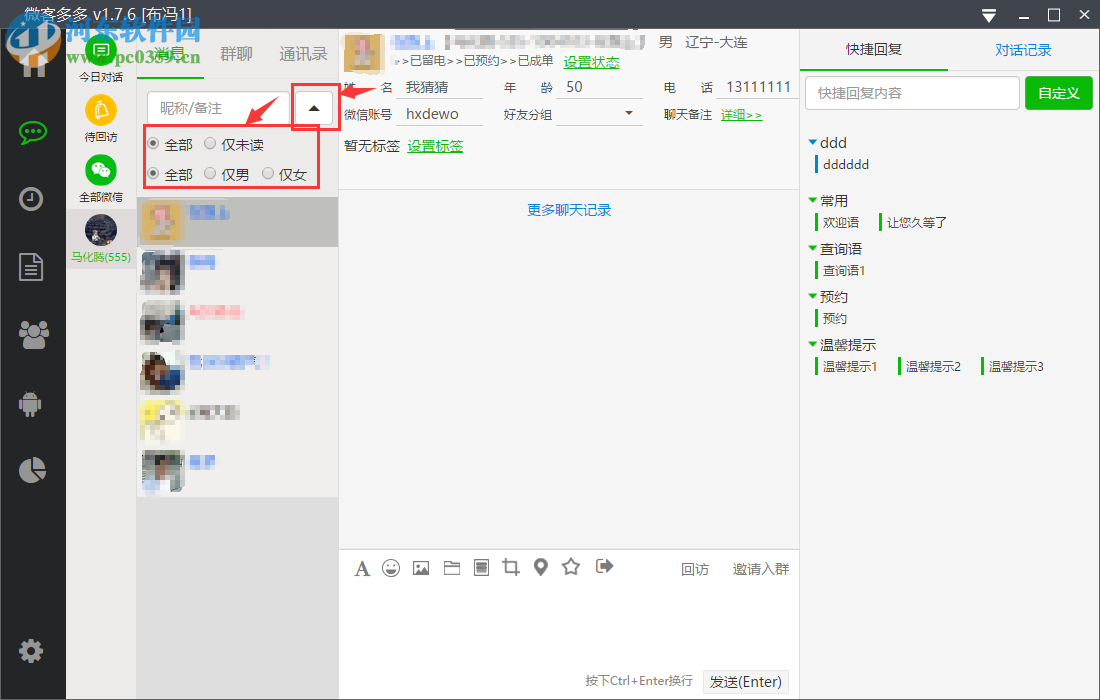Click the contacts group icon in sidebar
The width and height of the screenshot is (1100, 700).
[33, 336]
